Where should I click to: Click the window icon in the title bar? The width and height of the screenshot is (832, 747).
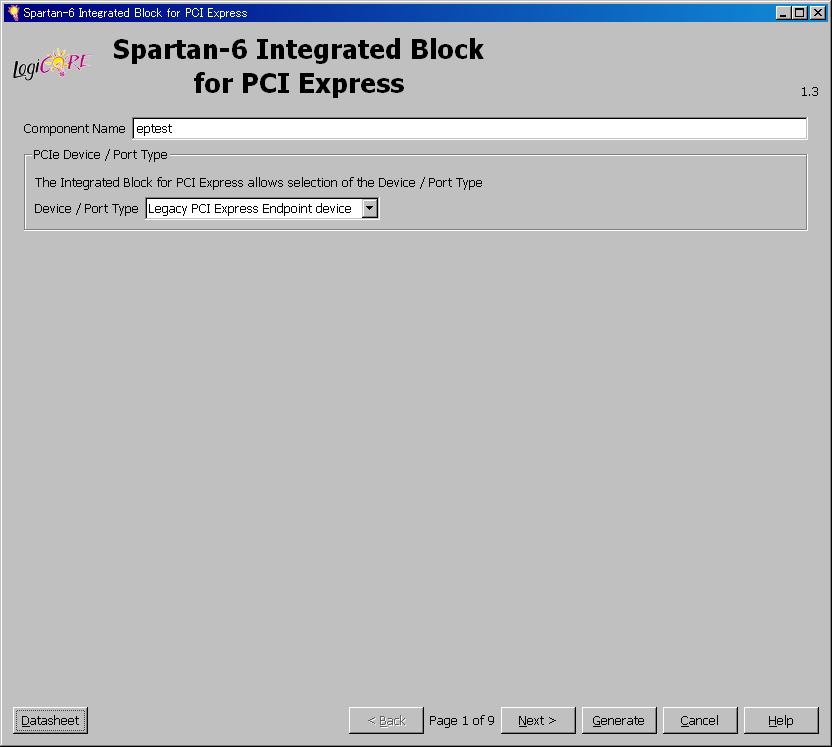click(12, 13)
